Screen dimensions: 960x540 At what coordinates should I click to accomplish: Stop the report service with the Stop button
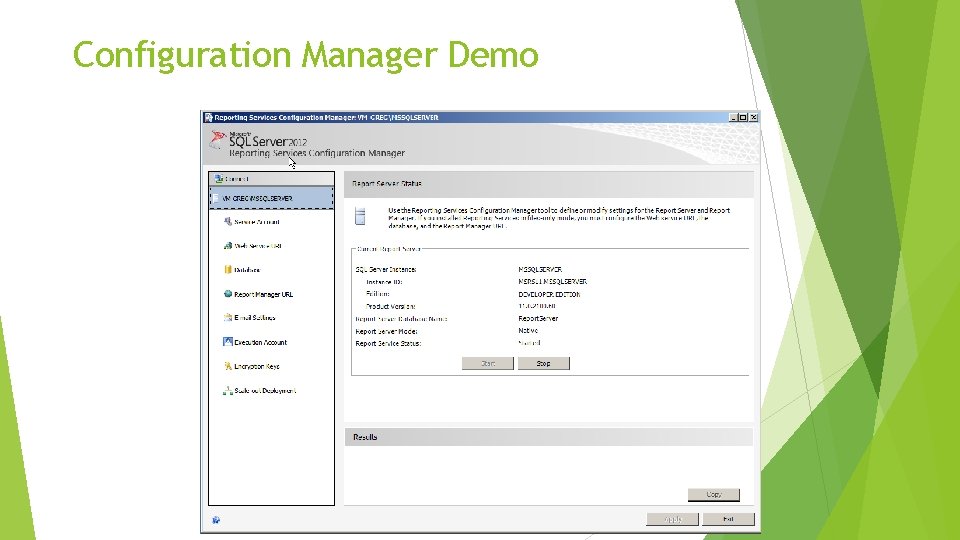coord(544,364)
